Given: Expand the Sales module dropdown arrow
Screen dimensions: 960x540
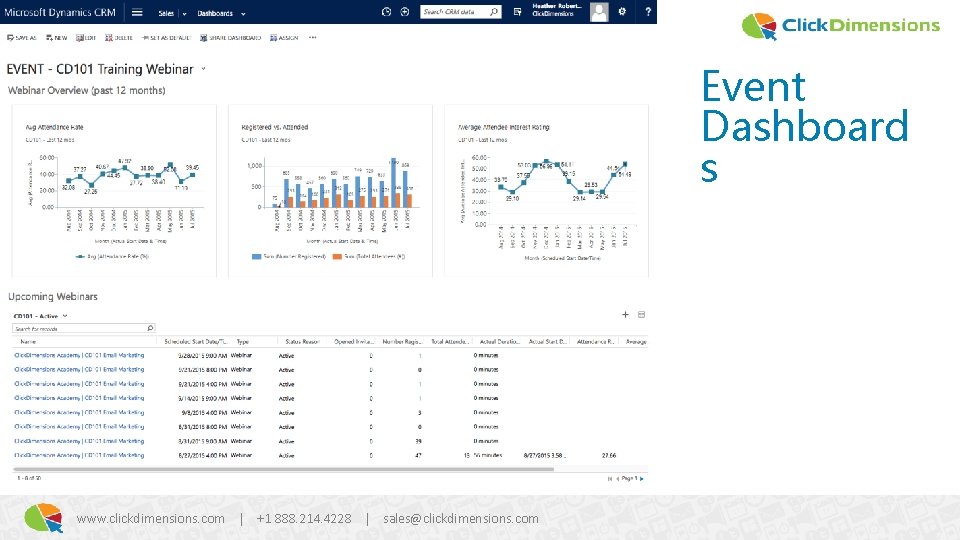Looking at the screenshot, I should (184, 13).
